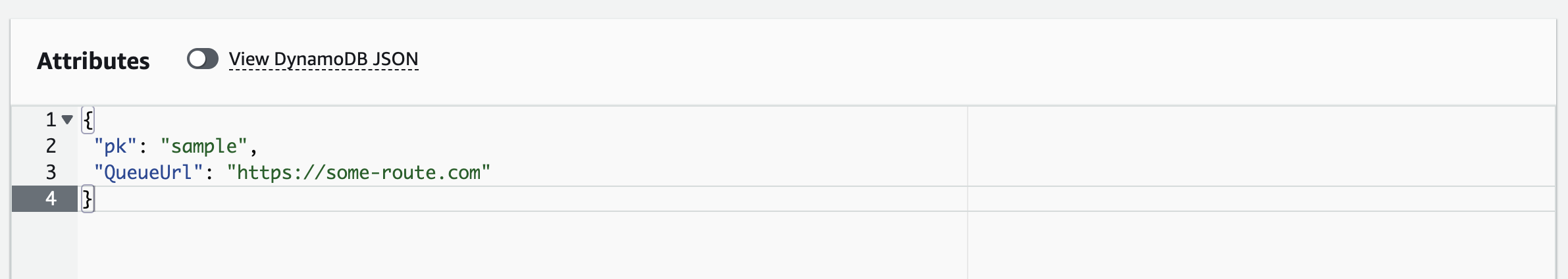The width and height of the screenshot is (1568, 279).
Task: Click the View DynamoDB JSON label
Action: pyautogui.click(x=323, y=59)
